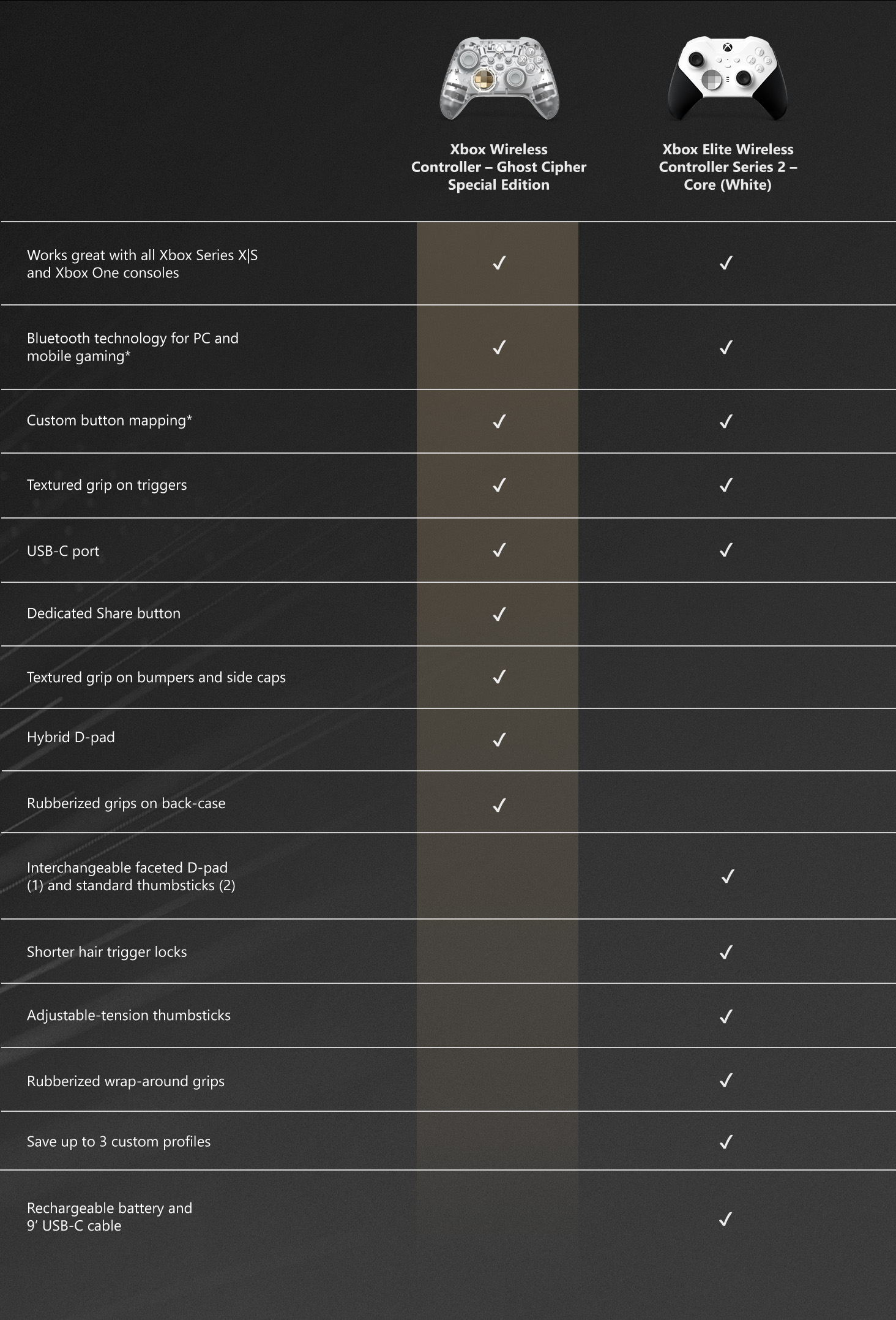
Task: Click the white Elite Series 2 controller image
Action: pos(727,78)
